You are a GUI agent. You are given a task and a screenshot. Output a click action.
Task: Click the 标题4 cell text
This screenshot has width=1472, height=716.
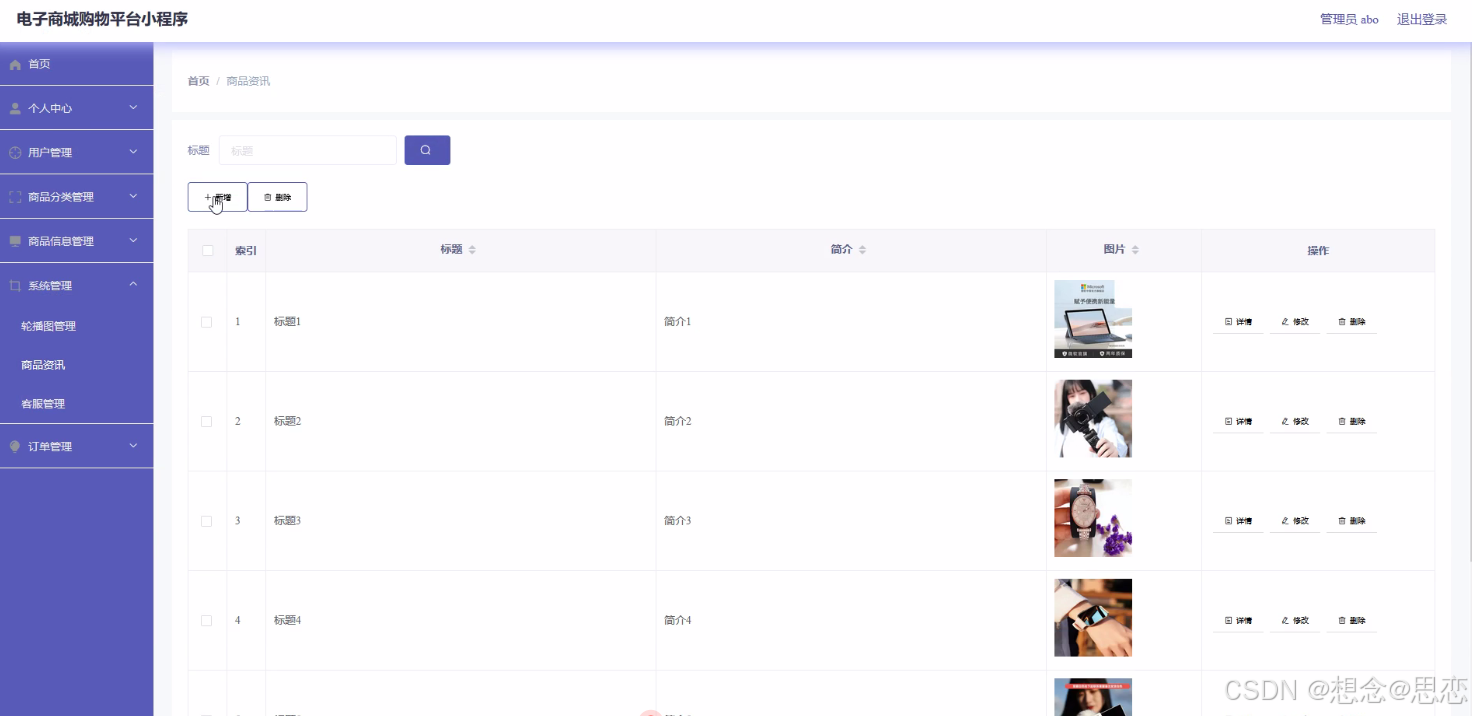[287, 620]
